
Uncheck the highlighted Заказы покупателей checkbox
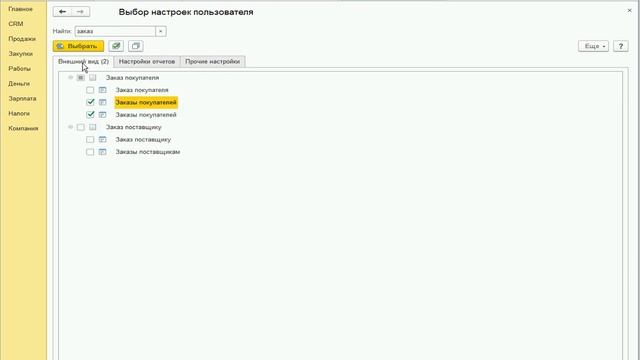pyautogui.click(x=90, y=102)
